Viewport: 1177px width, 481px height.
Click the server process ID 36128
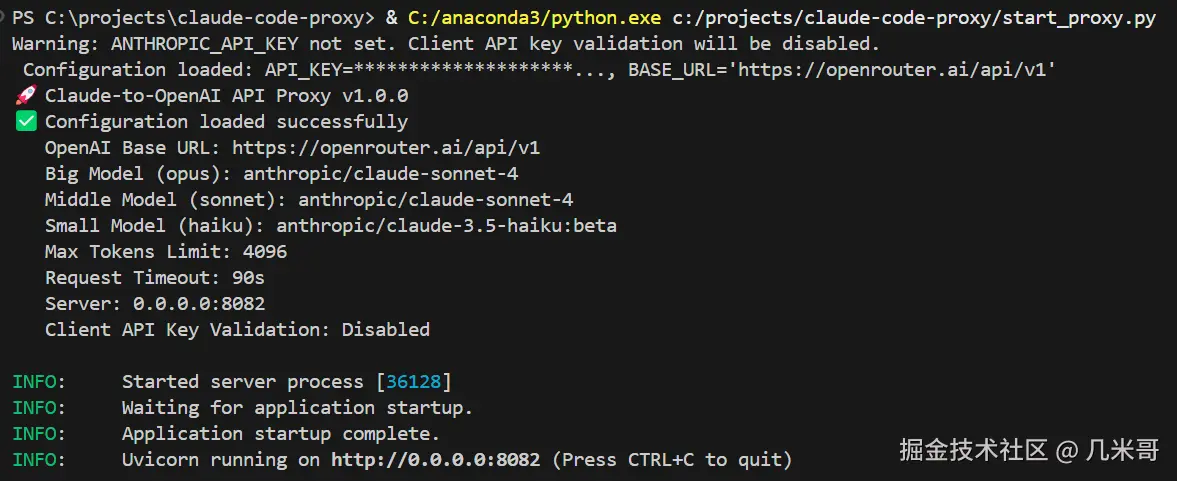[x=414, y=381]
